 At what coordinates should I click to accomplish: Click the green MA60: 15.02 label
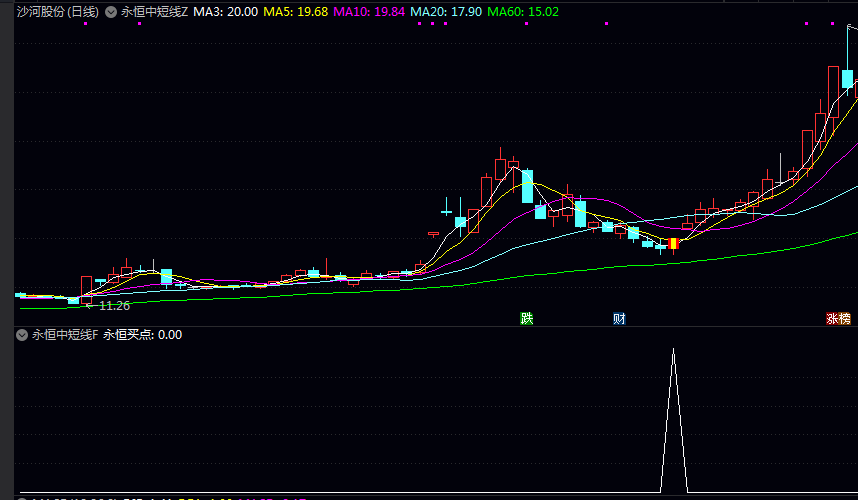[x=523, y=11]
